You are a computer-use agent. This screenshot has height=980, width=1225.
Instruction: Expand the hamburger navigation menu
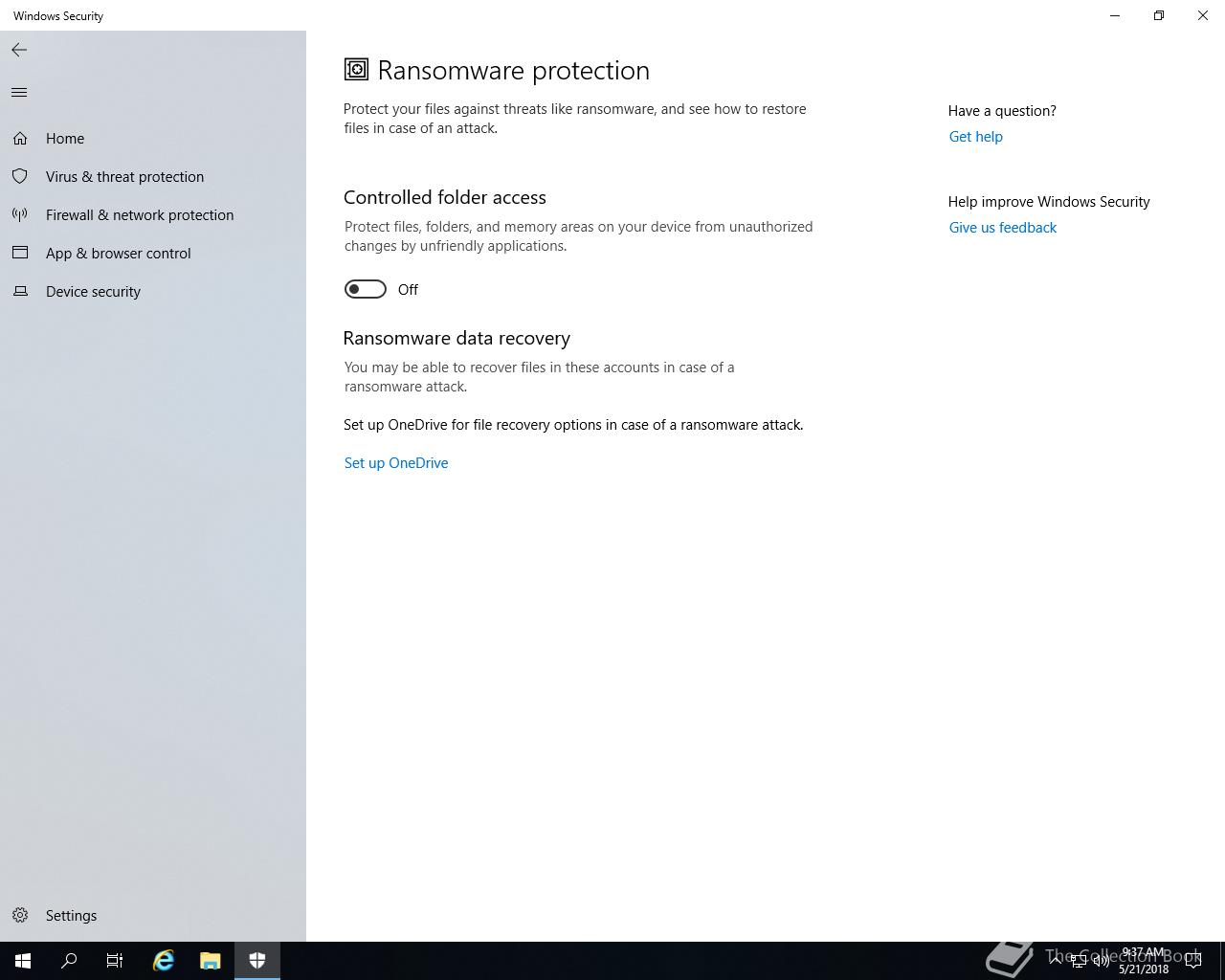[x=19, y=93]
